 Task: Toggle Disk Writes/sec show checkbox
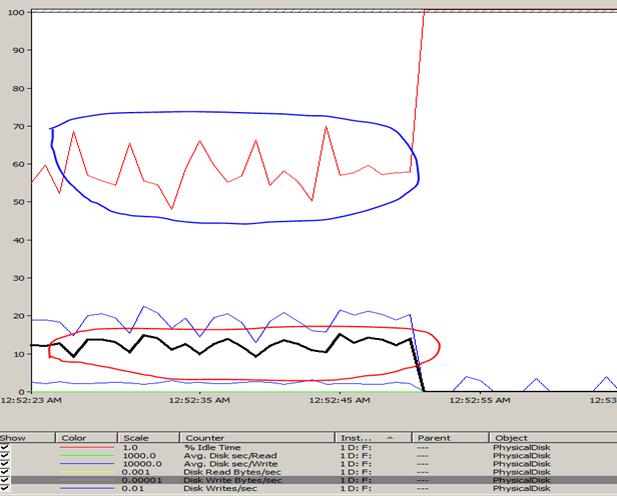(x=7, y=488)
